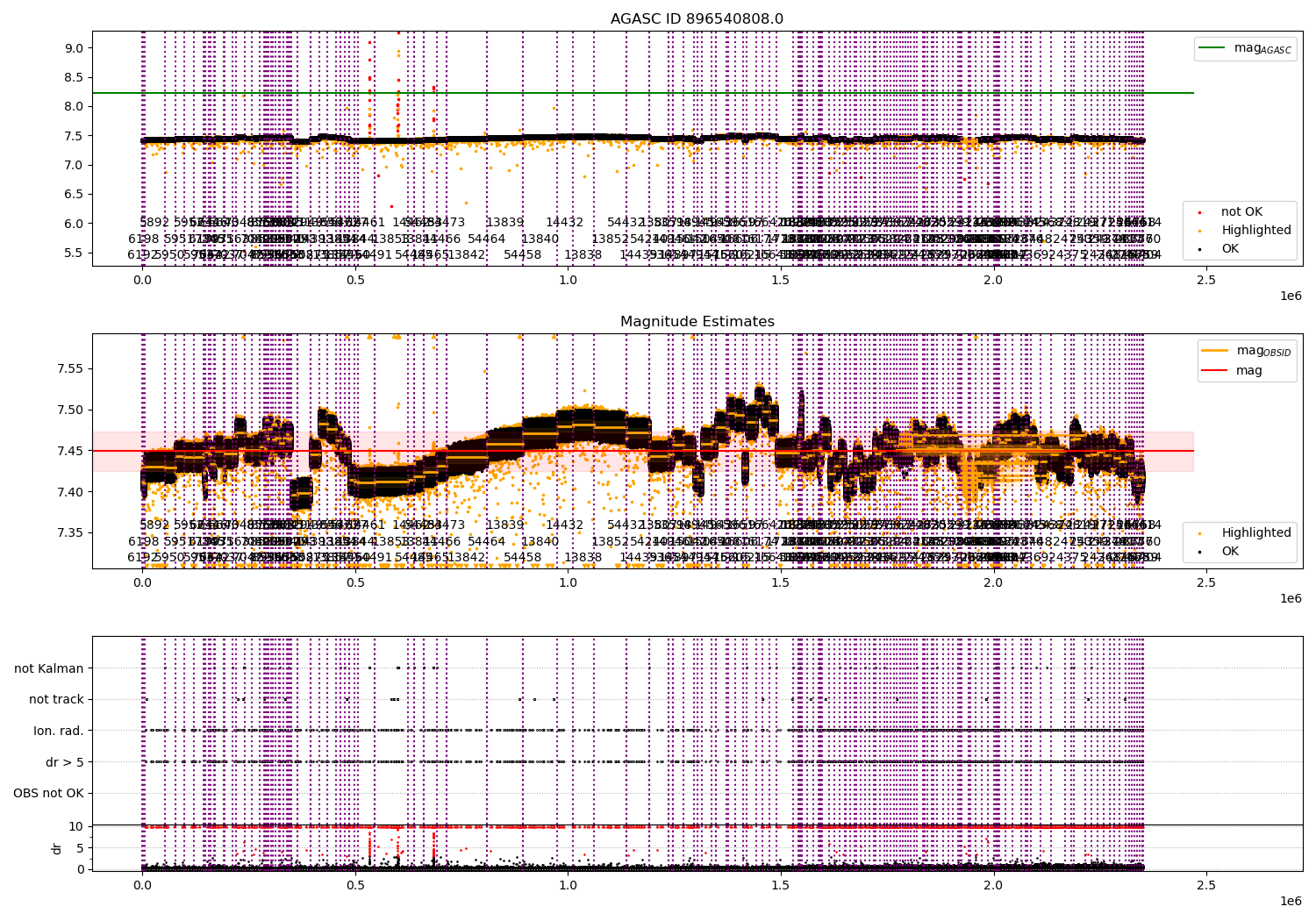
Task: Click the 1e6 multiplier under the top plot
Action: coord(1290,296)
